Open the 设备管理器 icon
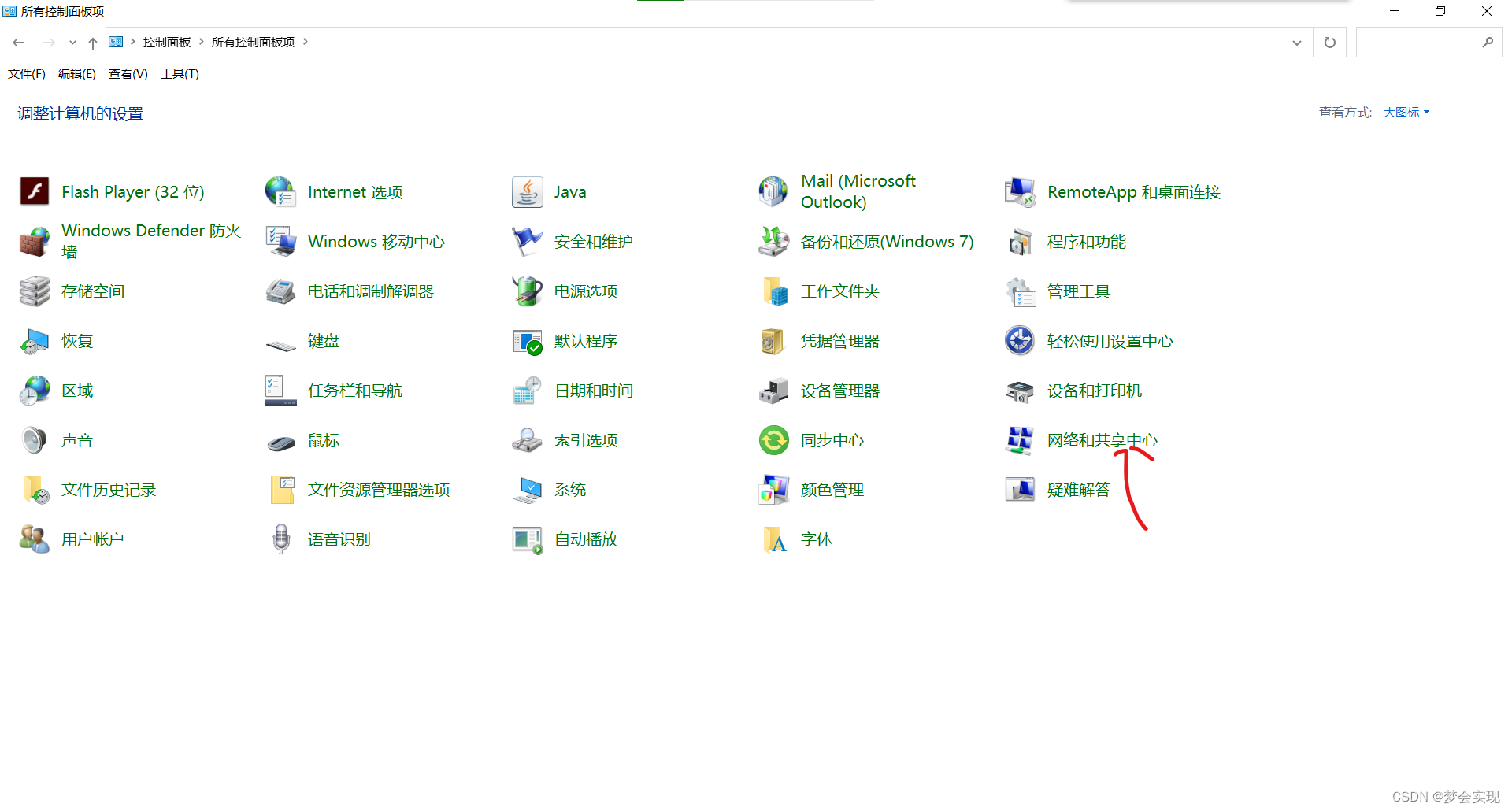 click(x=774, y=390)
